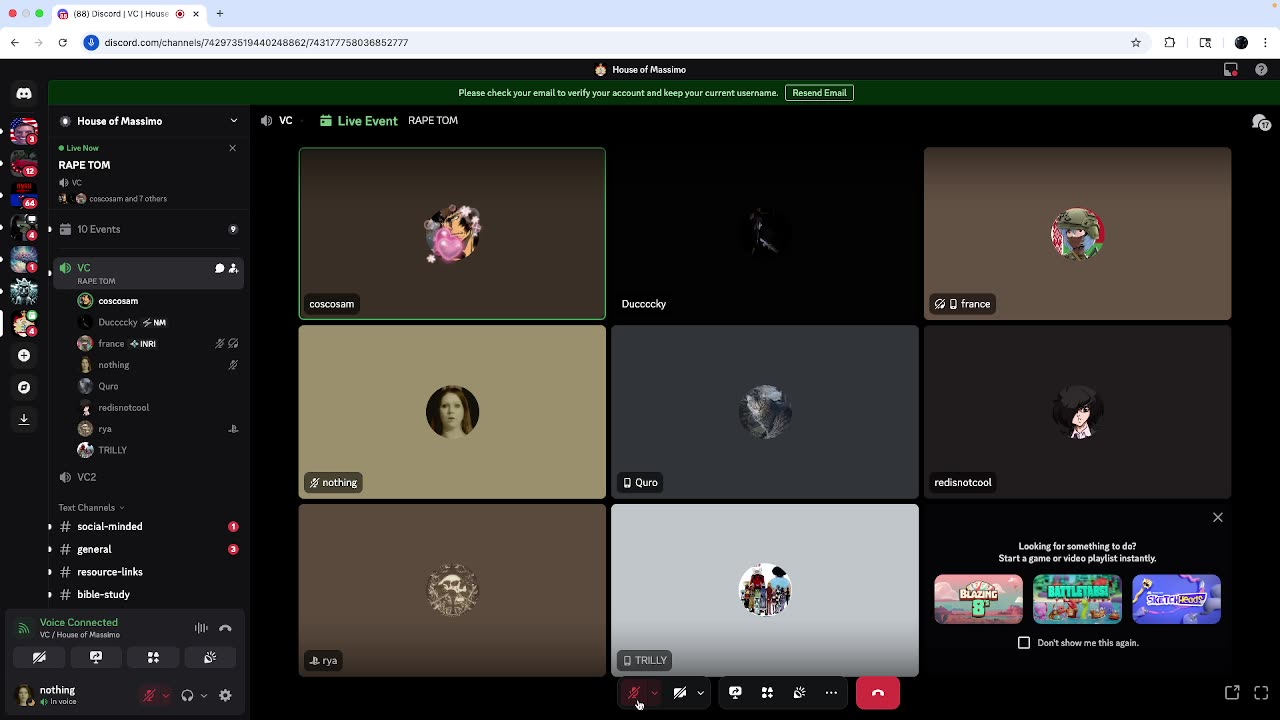Open the Sketch Heads activity thumbnail

[x=1176, y=599]
